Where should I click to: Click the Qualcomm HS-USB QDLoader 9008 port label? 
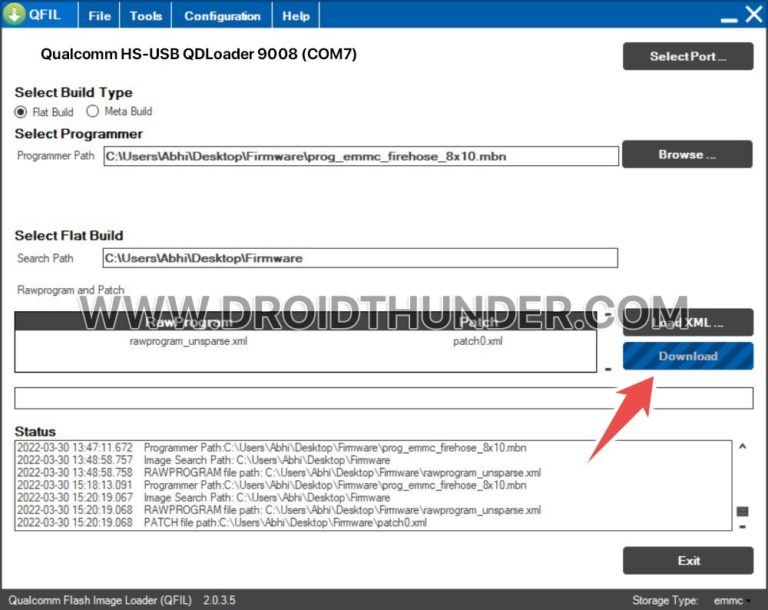click(198, 54)
